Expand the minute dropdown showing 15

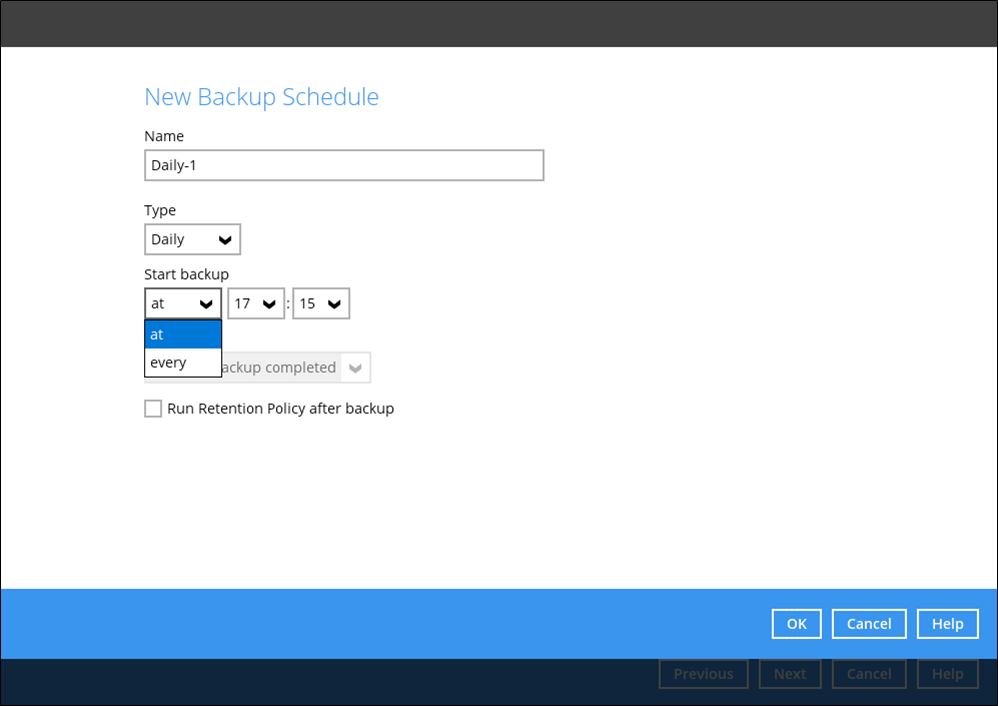(320, 304)
